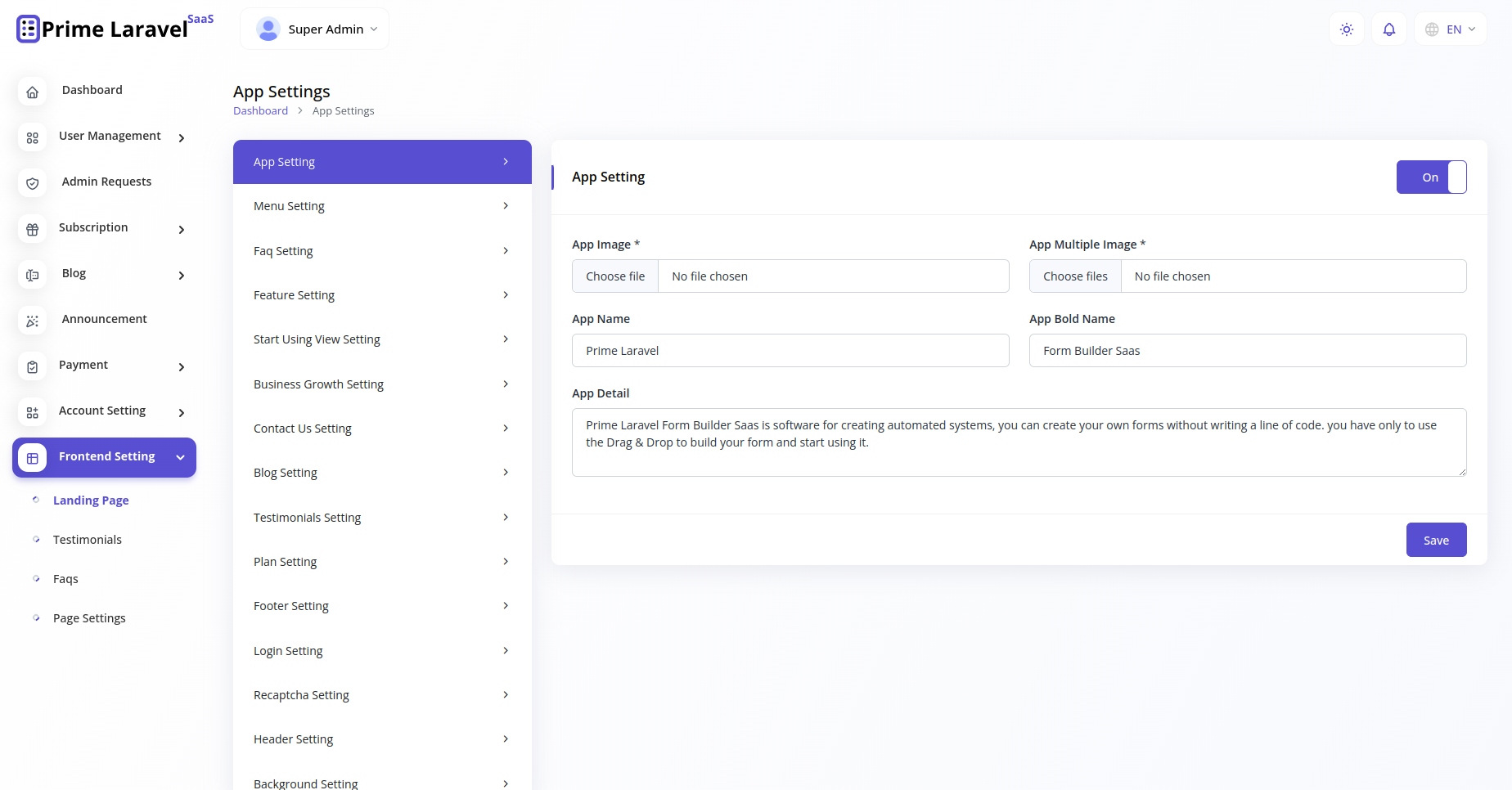Open Subscription via its gift icon
The height and width of the screenshot is (790, 1512).
click(32, 229)
